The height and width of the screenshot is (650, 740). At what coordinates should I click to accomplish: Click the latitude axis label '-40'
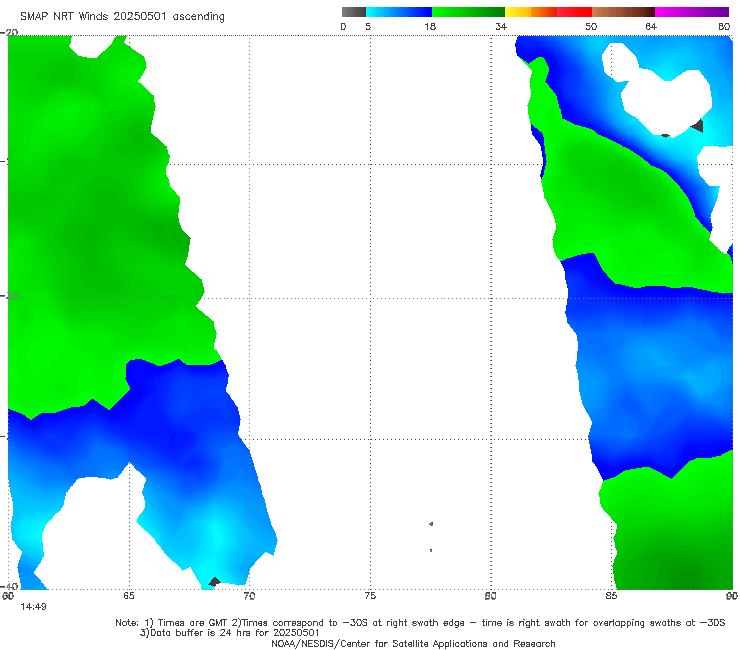click(9, 586)
